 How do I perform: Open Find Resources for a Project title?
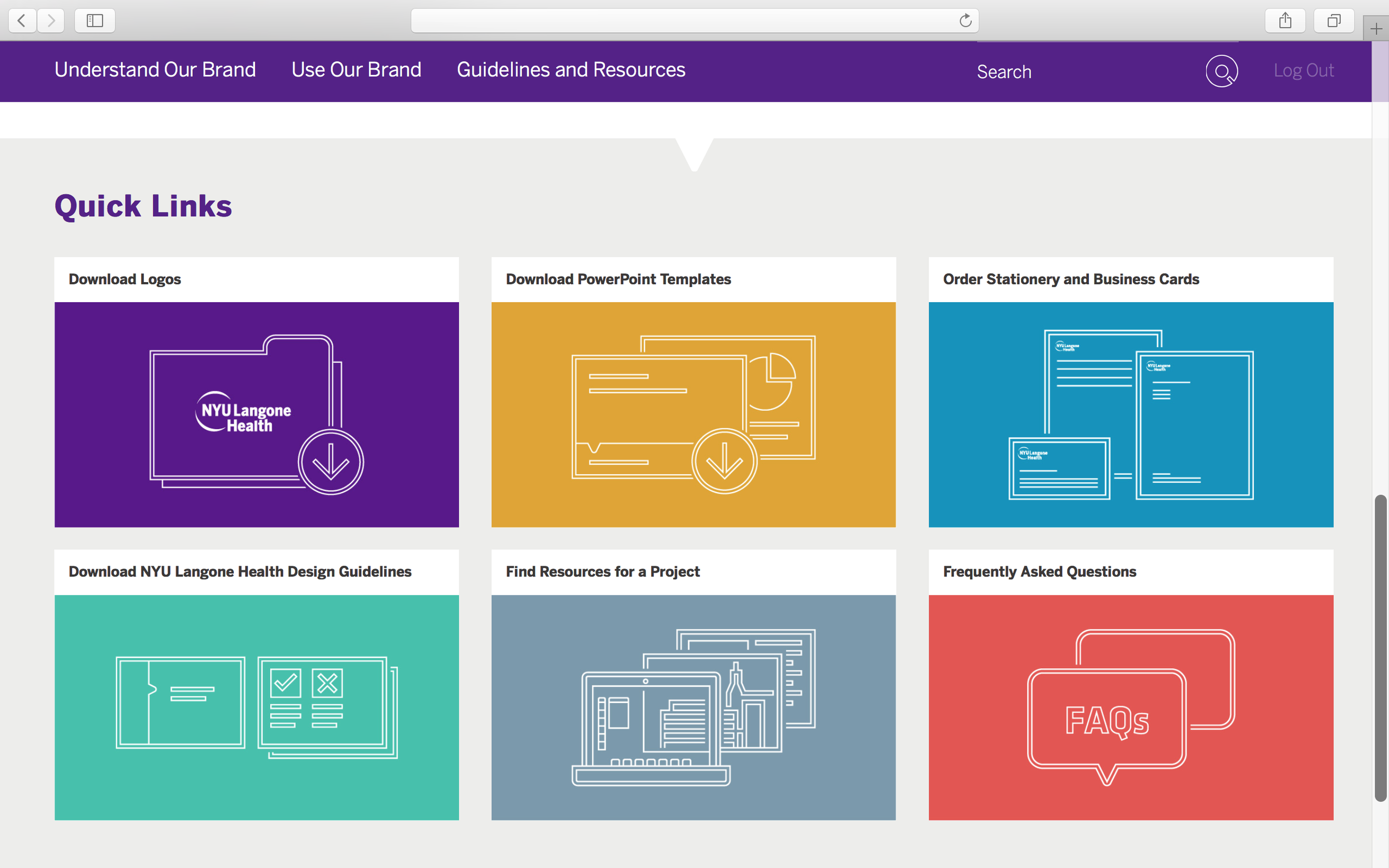pyautogui.click(x=602, y=572)
